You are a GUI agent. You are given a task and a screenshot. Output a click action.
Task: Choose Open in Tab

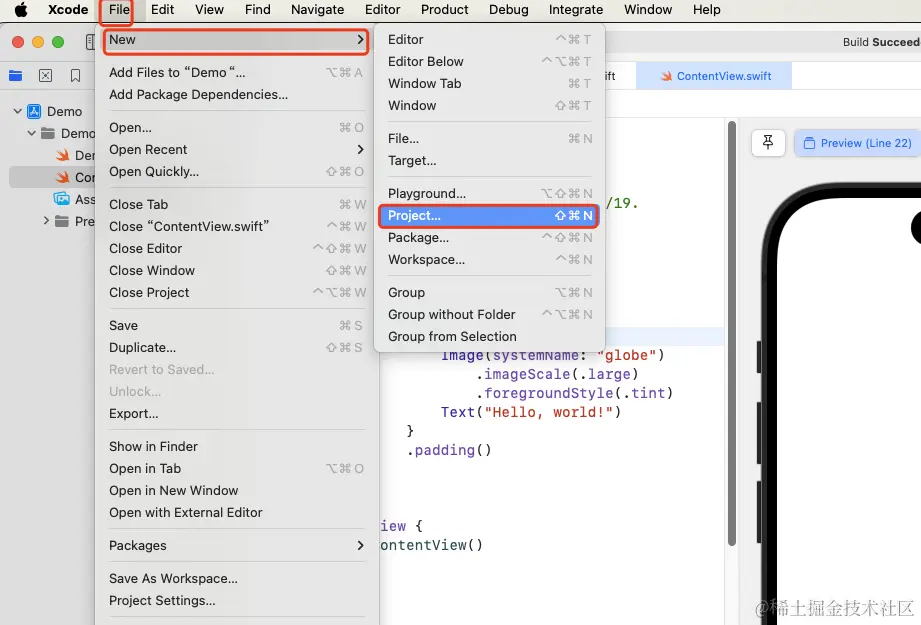[x=236, y=468]
